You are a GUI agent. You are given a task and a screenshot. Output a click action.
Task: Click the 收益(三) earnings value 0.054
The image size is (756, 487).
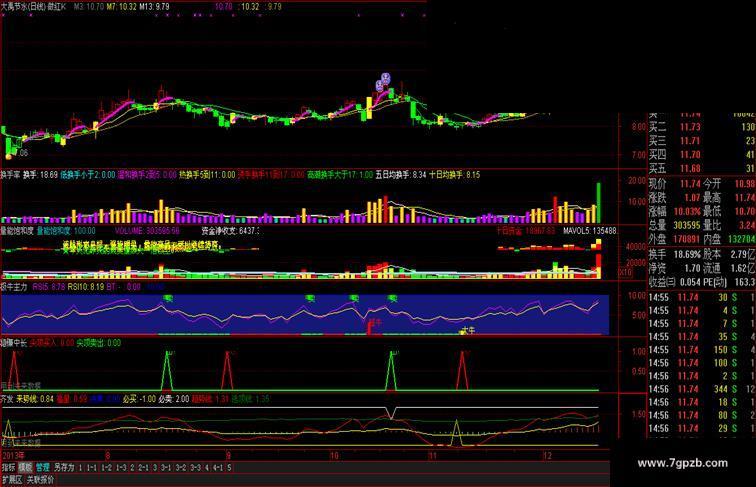pos(690,282)
